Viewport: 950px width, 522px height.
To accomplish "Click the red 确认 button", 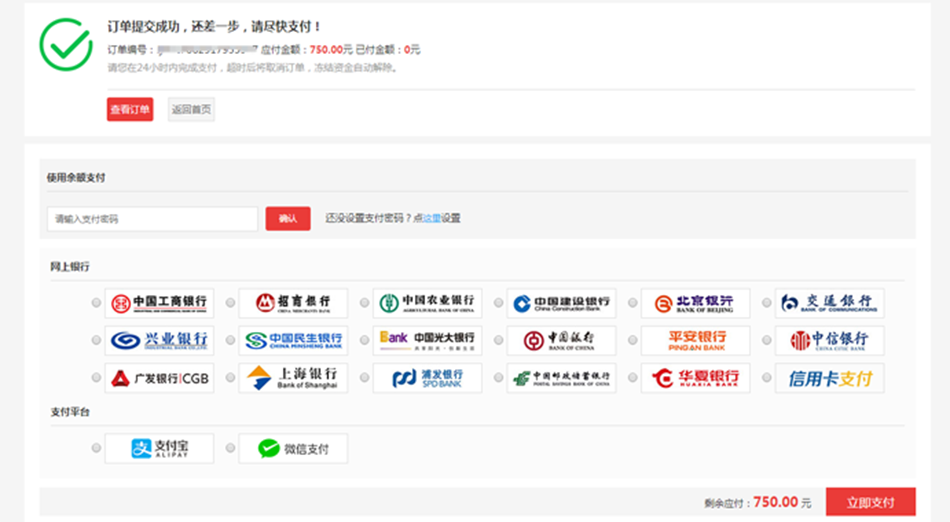I will [x=288, y=219].
